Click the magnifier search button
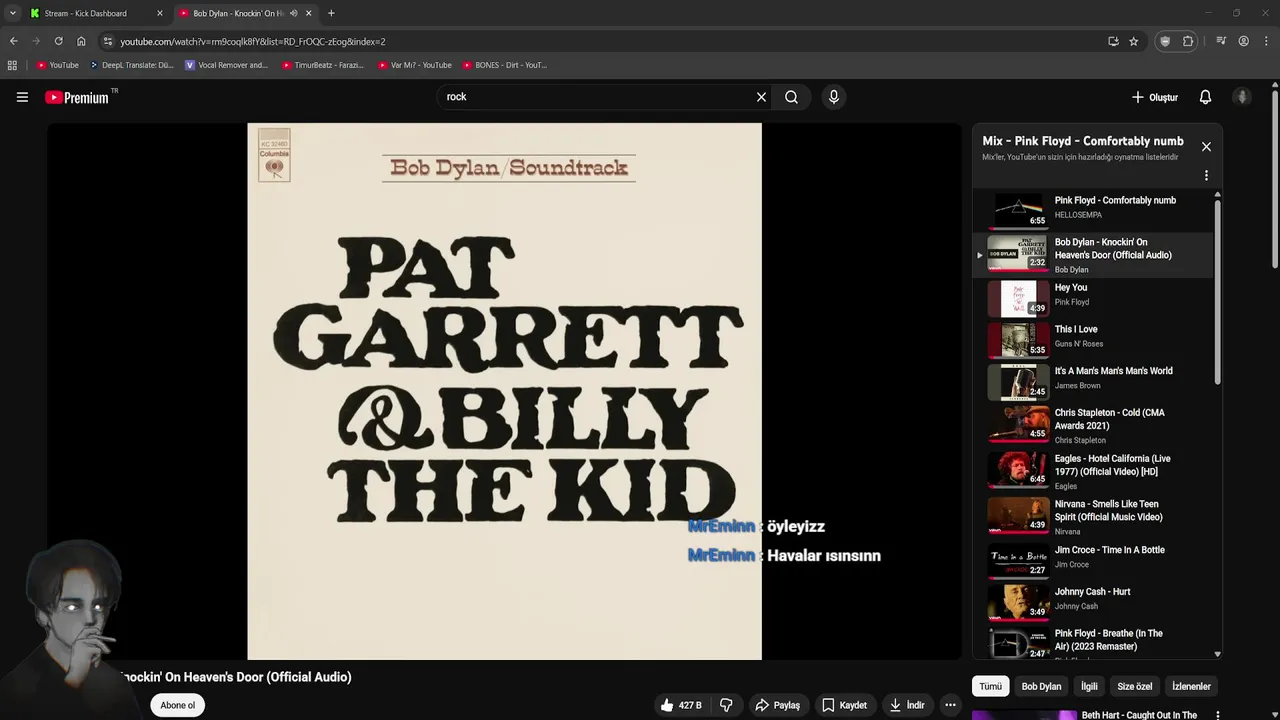The image size is (1280, 720). point(791,97)
